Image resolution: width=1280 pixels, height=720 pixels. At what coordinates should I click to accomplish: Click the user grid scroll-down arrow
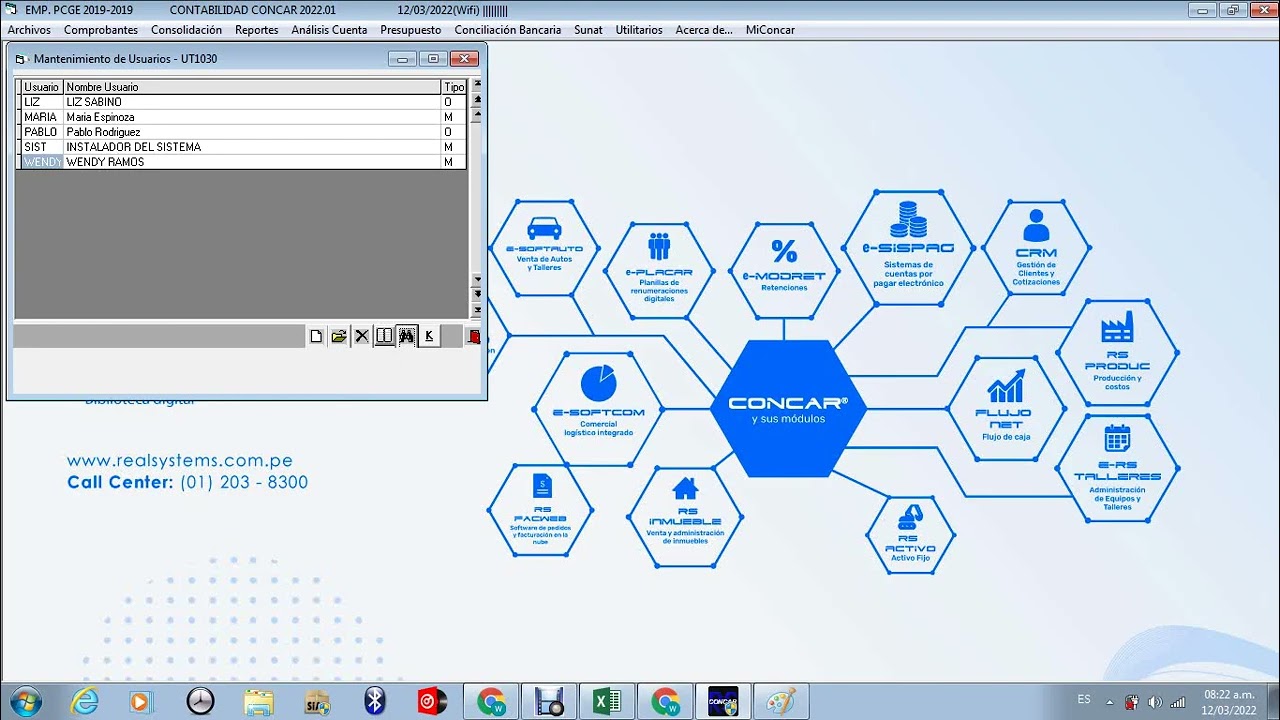477,279
